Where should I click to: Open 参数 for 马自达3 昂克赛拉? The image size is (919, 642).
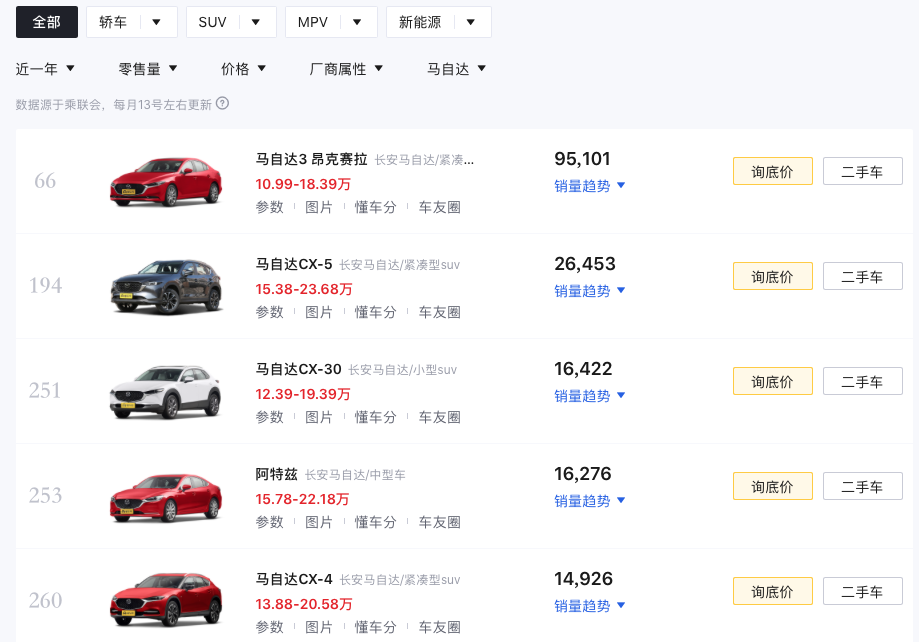(270, 207)
